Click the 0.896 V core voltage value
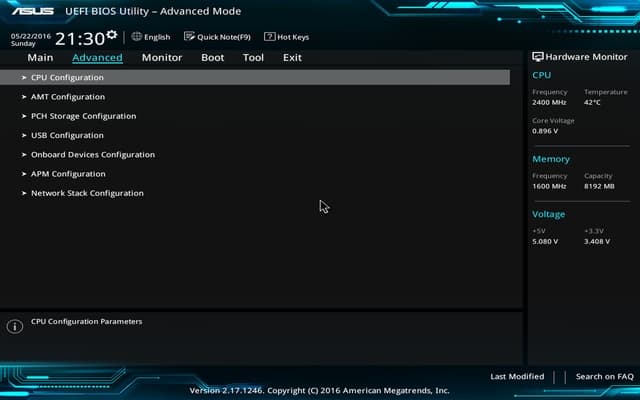The height and width of the screenshot is (400, 640). click(x=545, y=131)
